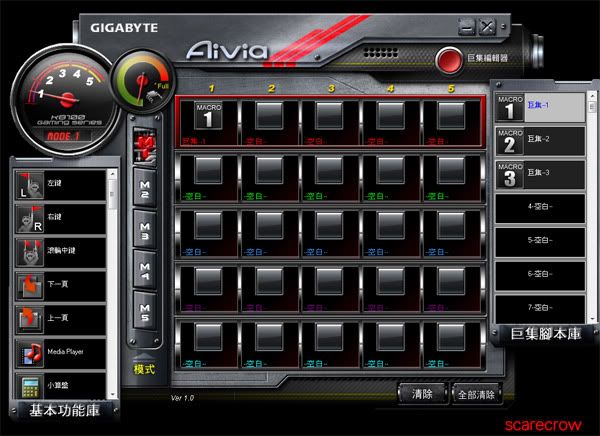Select the 小算盤 calculator icon
The image size is (600, 436).
pos(30,386)
